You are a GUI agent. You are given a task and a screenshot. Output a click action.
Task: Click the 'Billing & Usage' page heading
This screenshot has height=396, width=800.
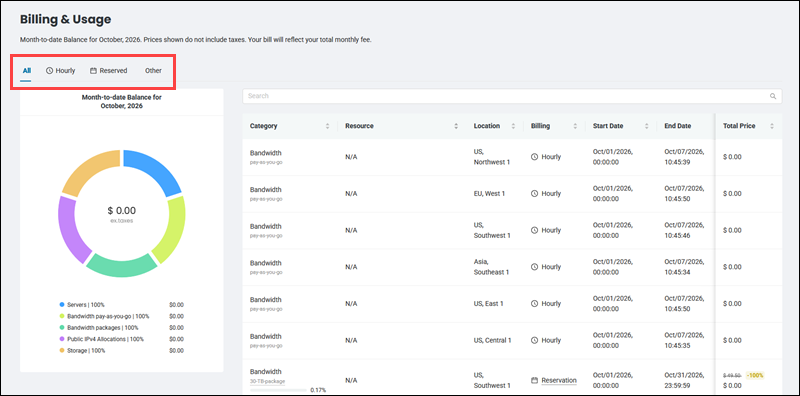click(x=65, y=20)
